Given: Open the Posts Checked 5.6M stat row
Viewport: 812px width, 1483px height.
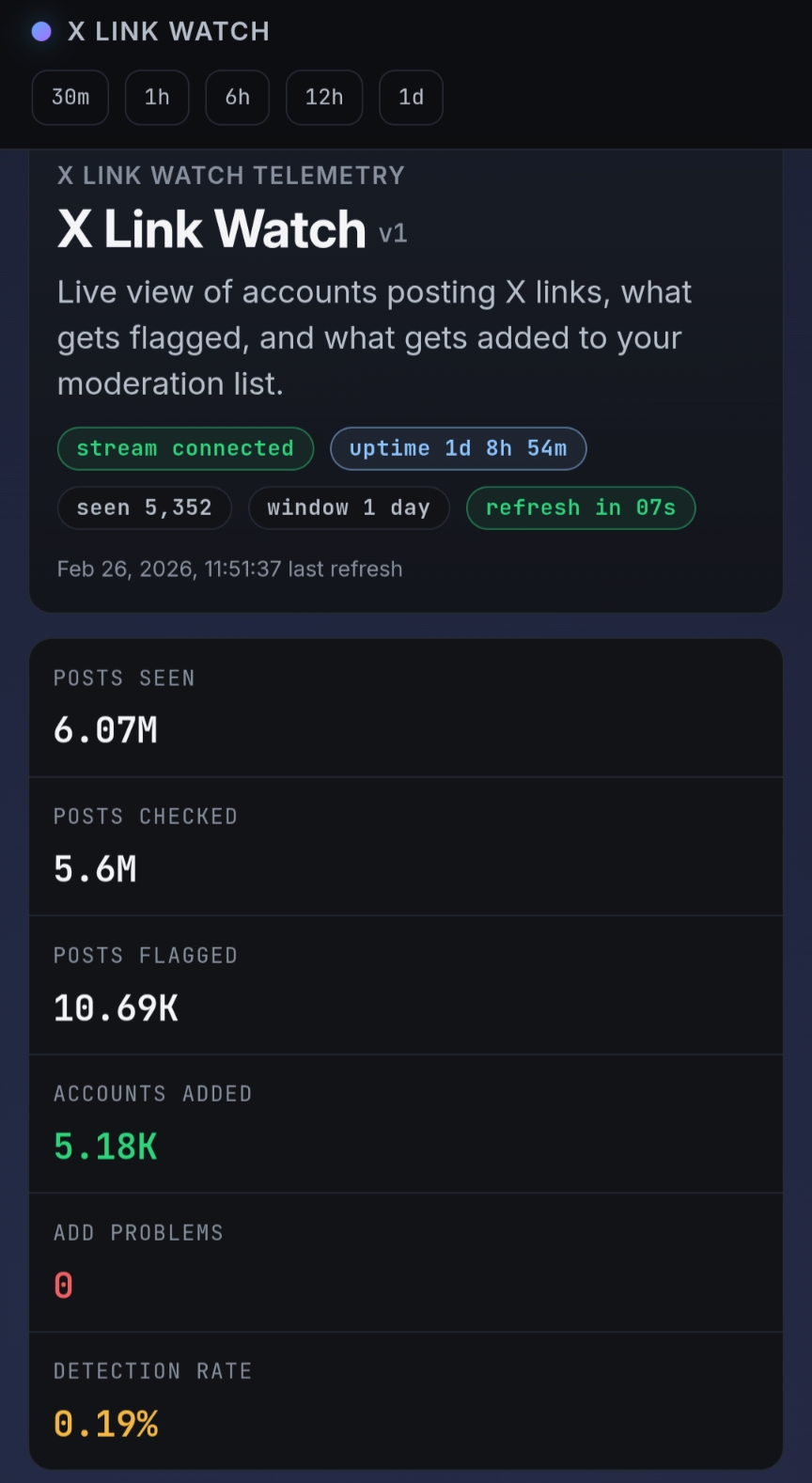Looking at the screenshot, I should 406,847.
